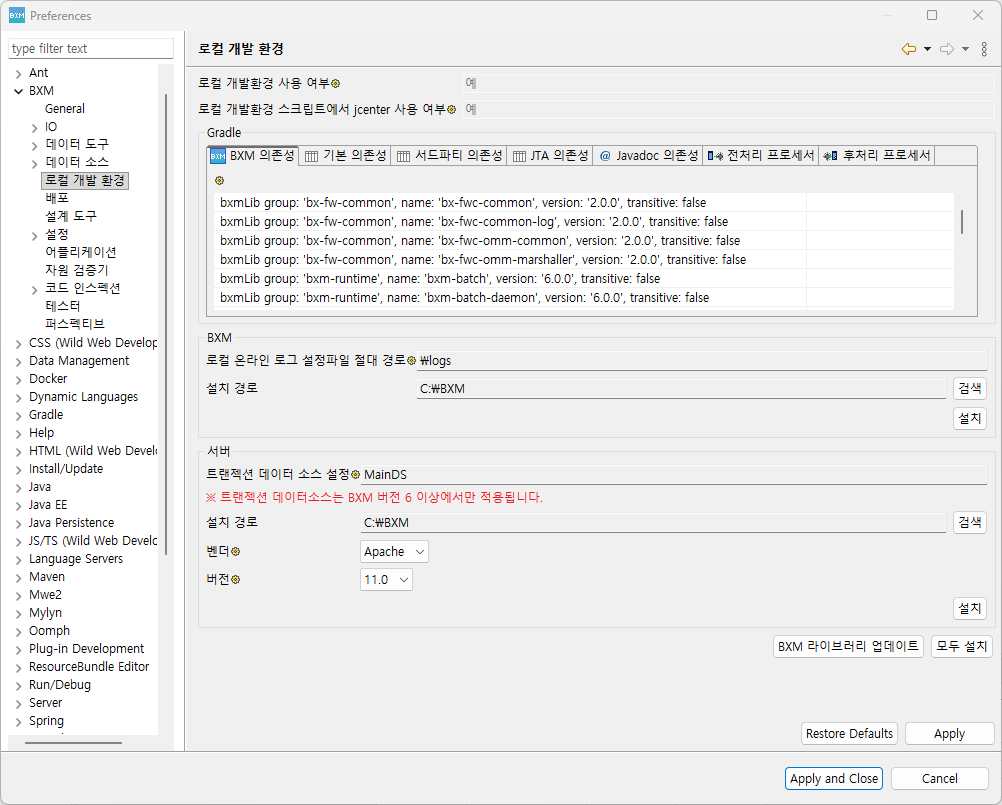The width and height of the screenshot is (1002, 805).
Task: Click the BXM 라이브러리 업데이트 button
Action: 848,646
